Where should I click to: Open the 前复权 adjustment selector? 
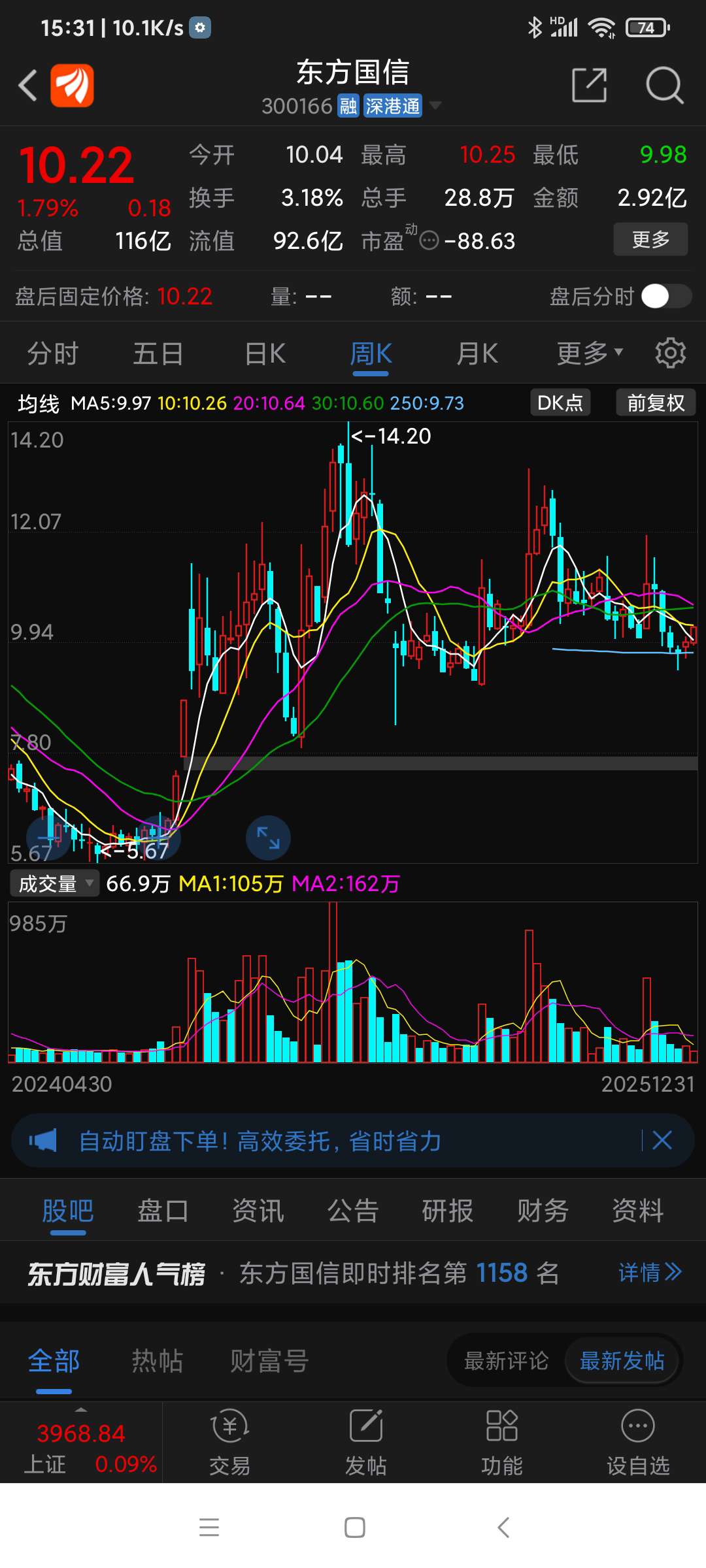click(x=656, y=402)
